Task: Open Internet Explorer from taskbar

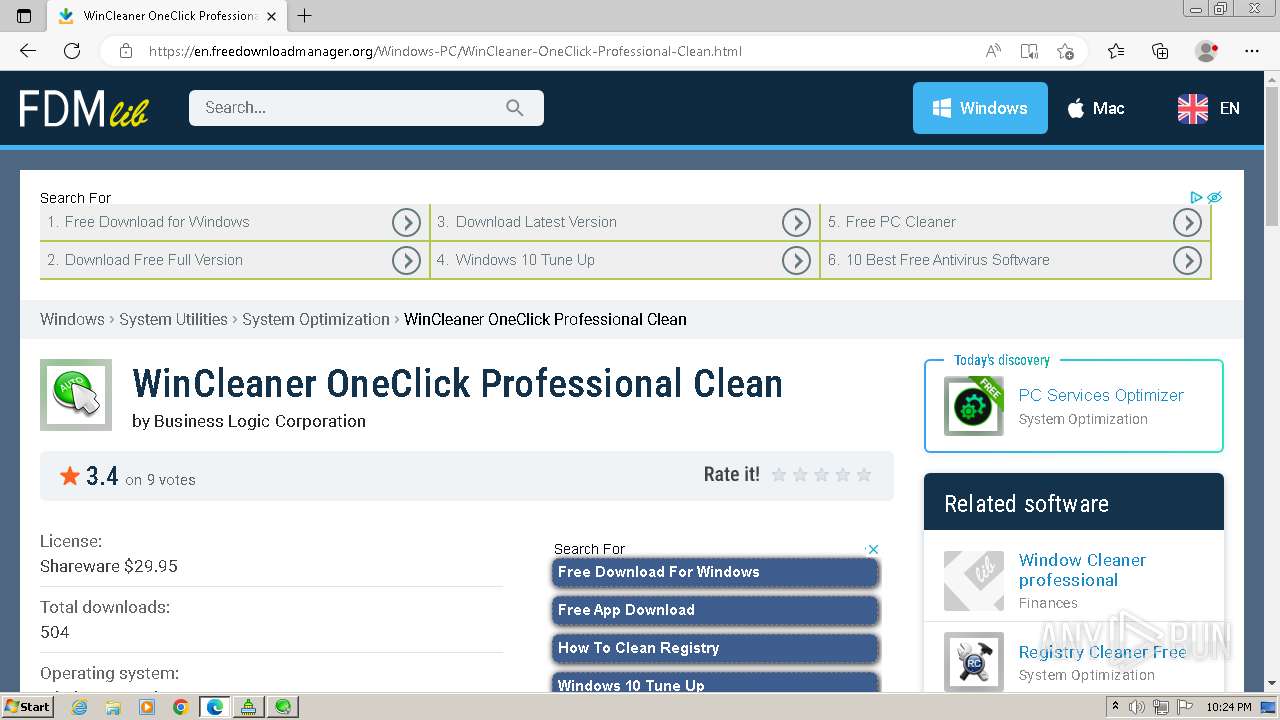Action: click(79, 707)
